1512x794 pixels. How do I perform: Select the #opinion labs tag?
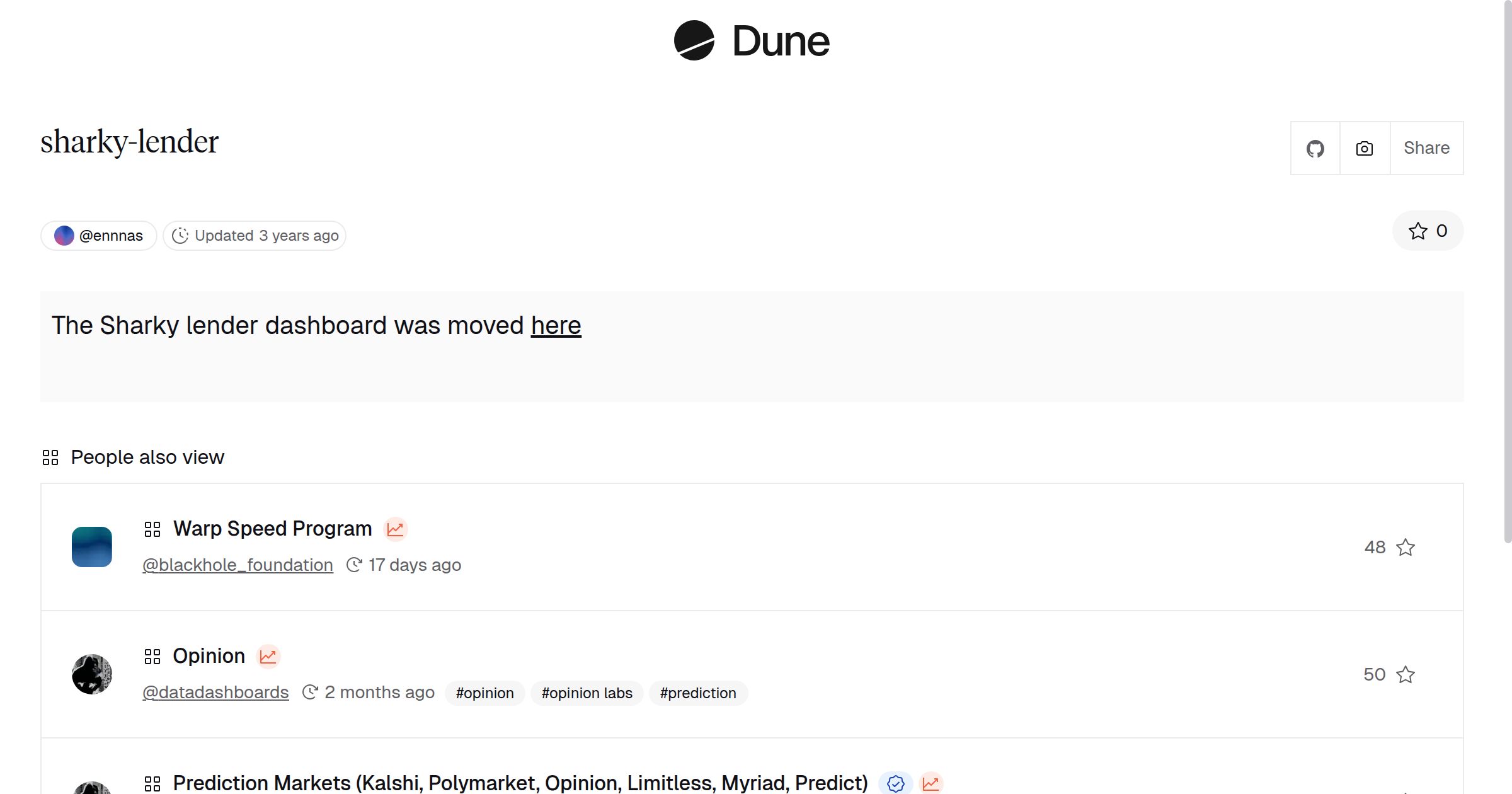(587, 693)
